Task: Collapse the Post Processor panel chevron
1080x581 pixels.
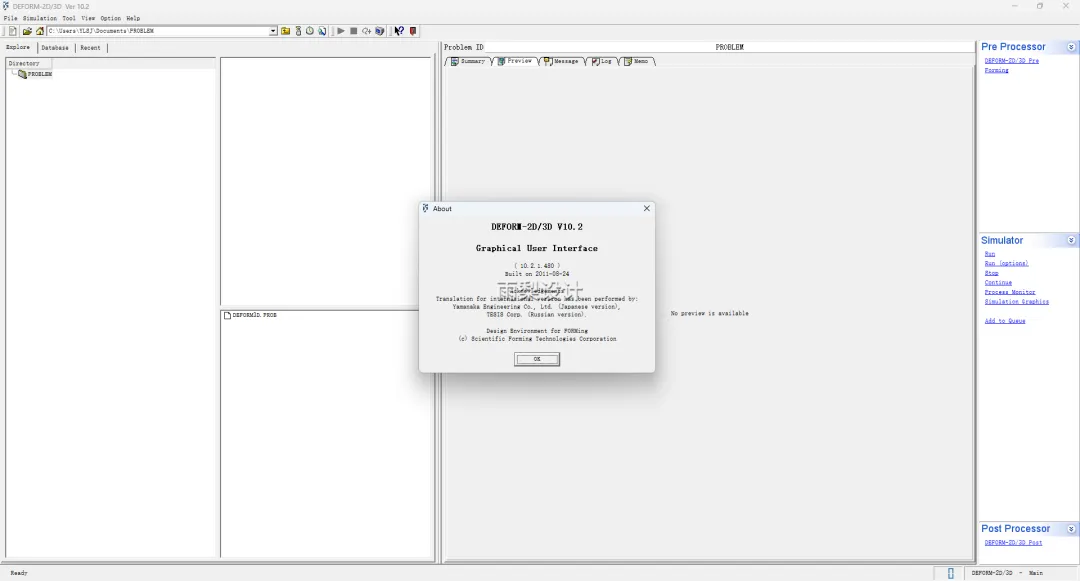Action: tap(1071, 529)
